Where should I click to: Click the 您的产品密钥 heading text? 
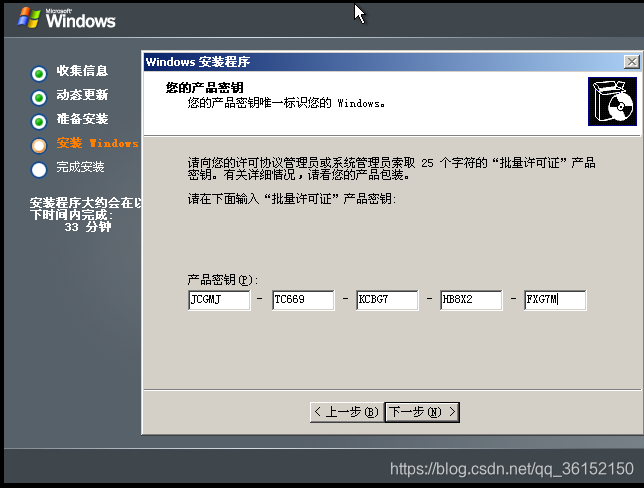pos(205,87)
